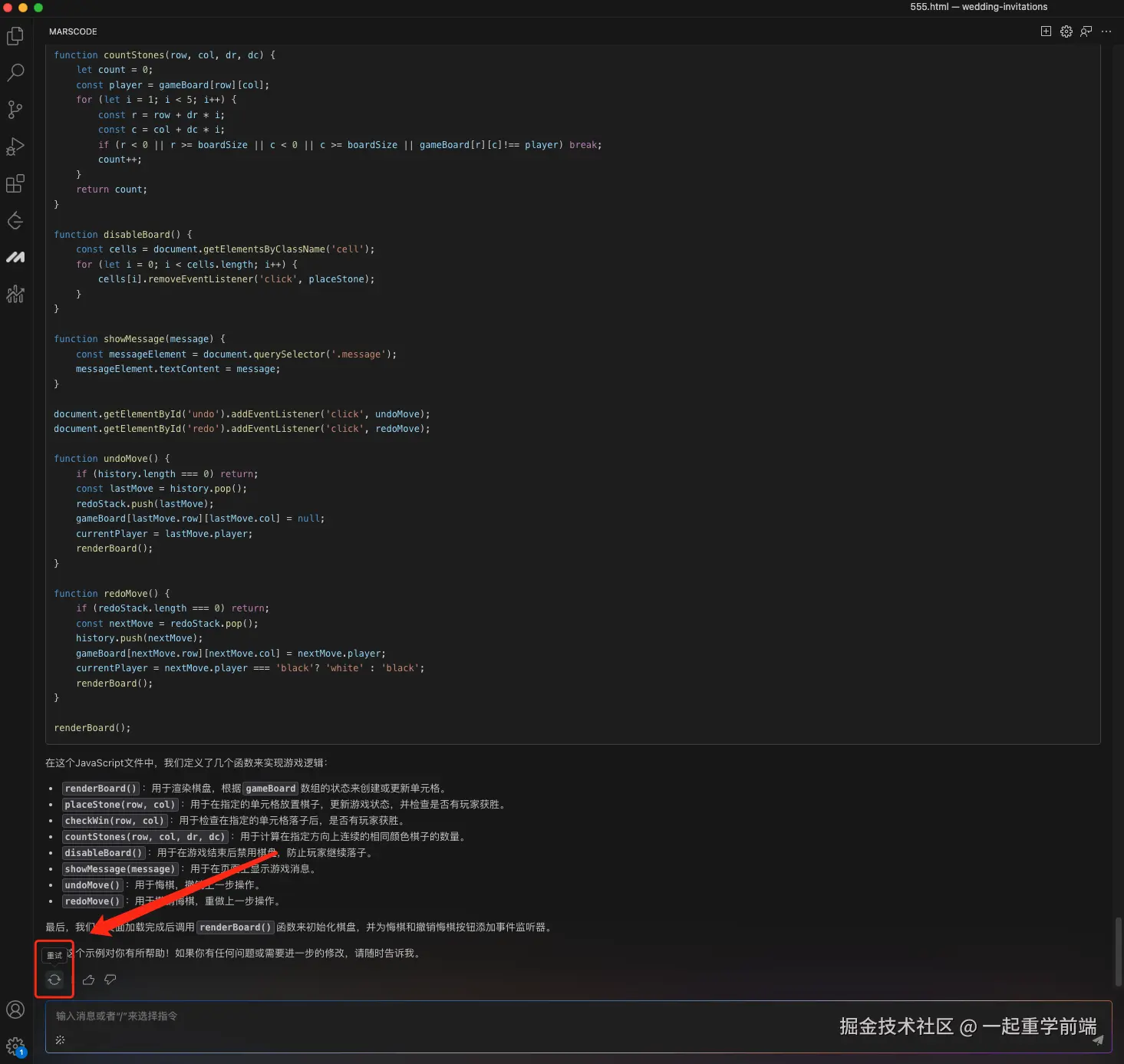Viewport: 1124px width, 1064px height.
Task: Click the 'return count;' code line
Action: 111,189
